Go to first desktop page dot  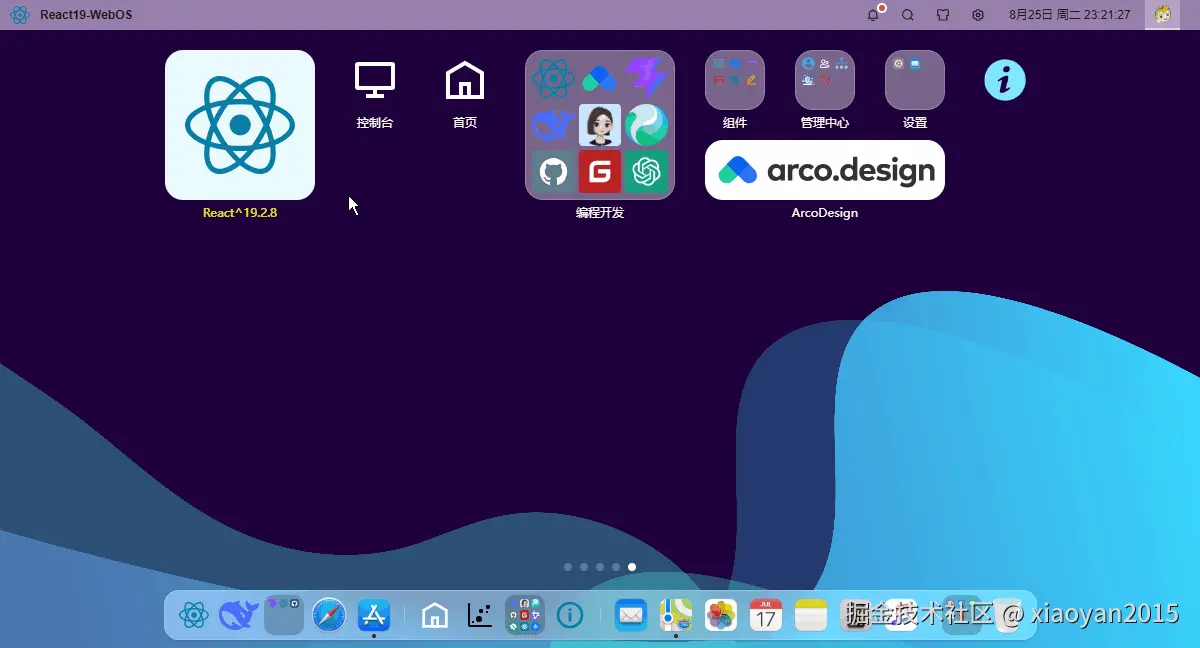tap(568, 567)
